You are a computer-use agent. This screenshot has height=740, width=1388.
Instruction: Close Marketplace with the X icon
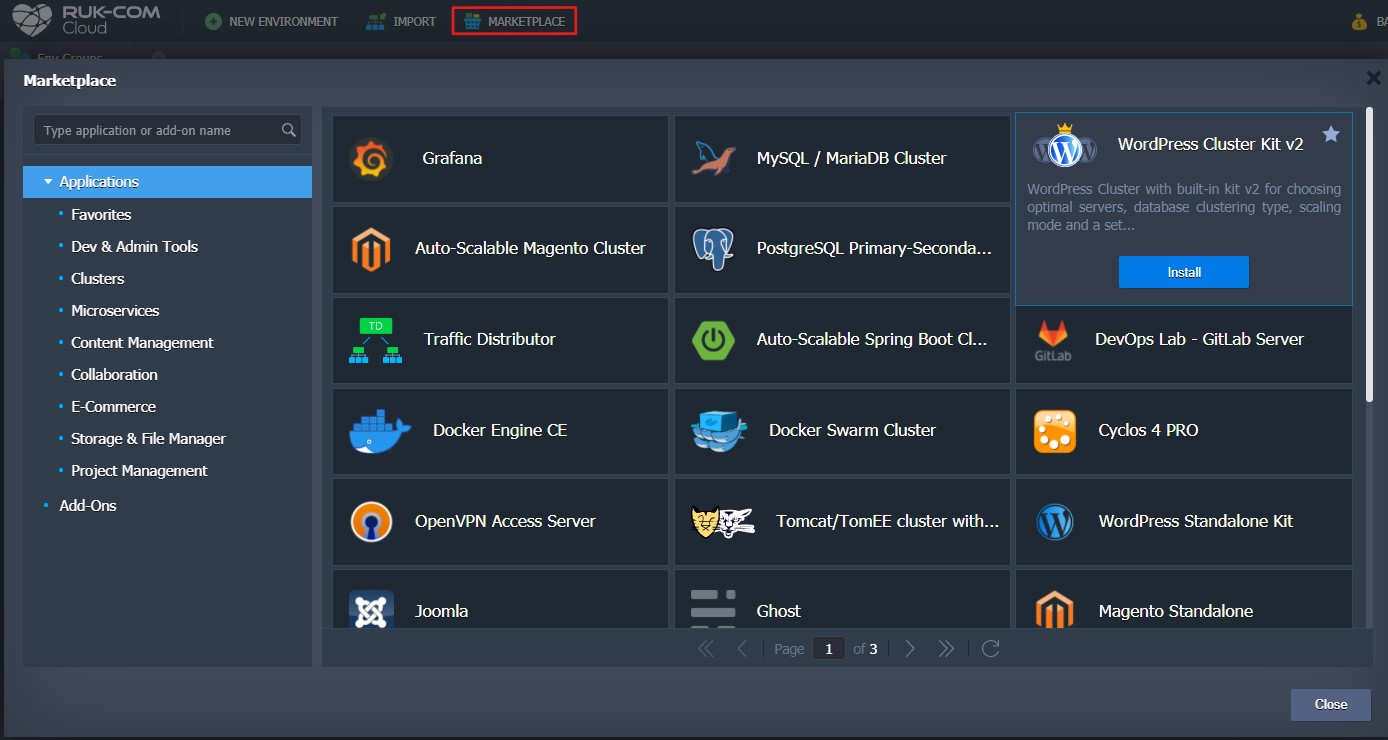[x=1375, y=78]
